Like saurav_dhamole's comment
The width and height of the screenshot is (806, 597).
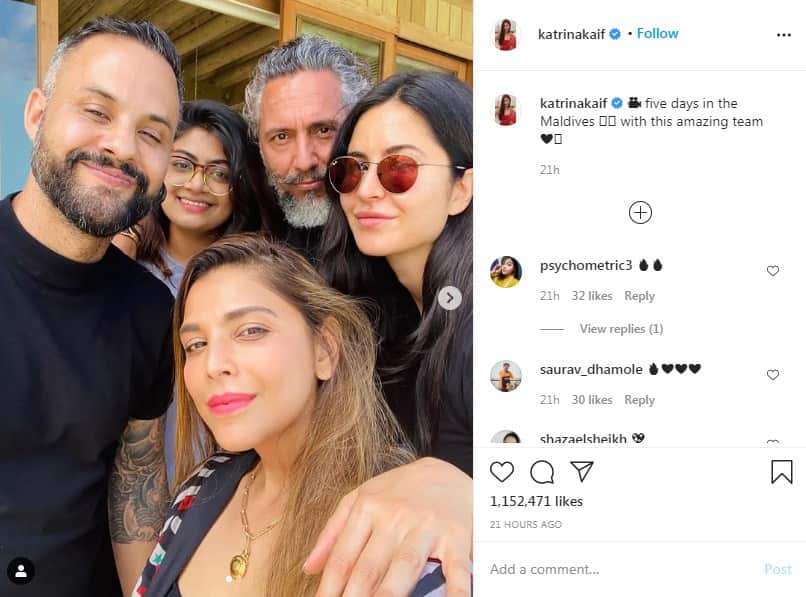click(773, 375)
